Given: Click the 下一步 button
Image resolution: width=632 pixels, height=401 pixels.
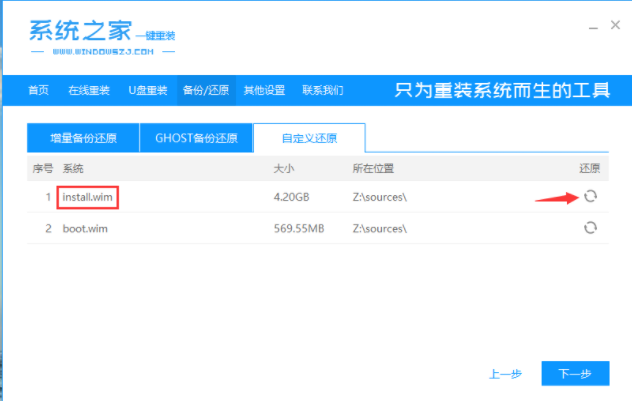Looking at the screenshot, I should pyautogui.click(x=575, y=374).
